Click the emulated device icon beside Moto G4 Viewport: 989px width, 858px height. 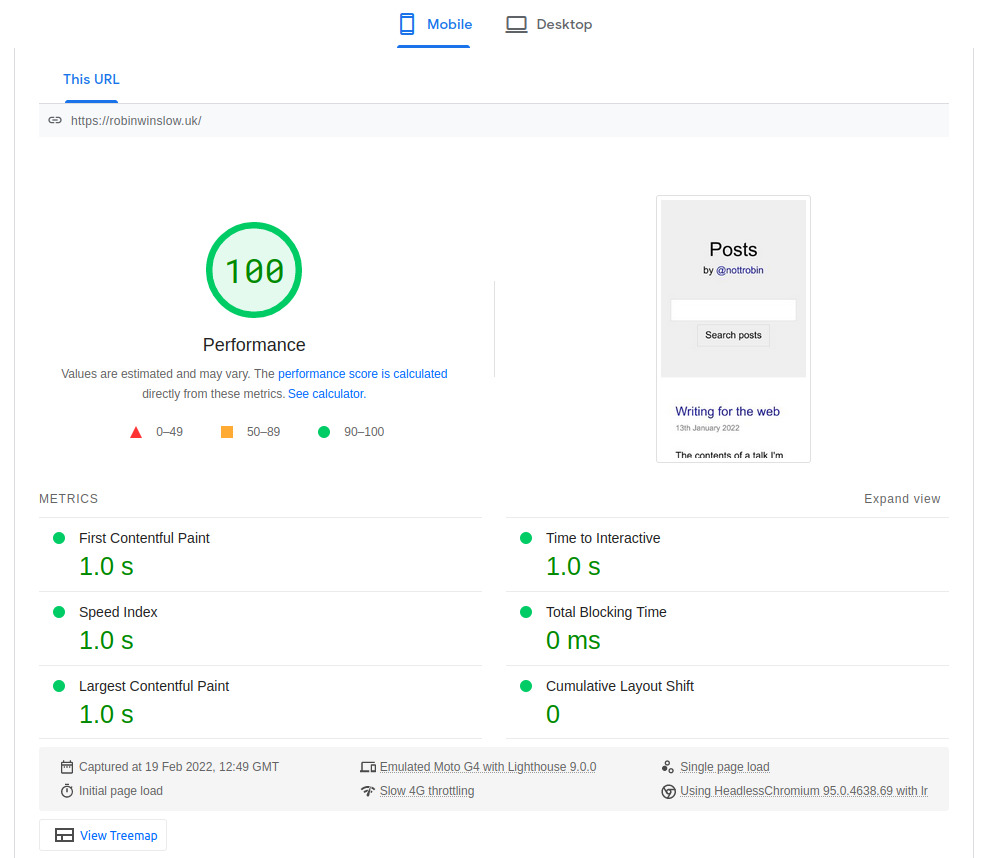tap(368, 767)
